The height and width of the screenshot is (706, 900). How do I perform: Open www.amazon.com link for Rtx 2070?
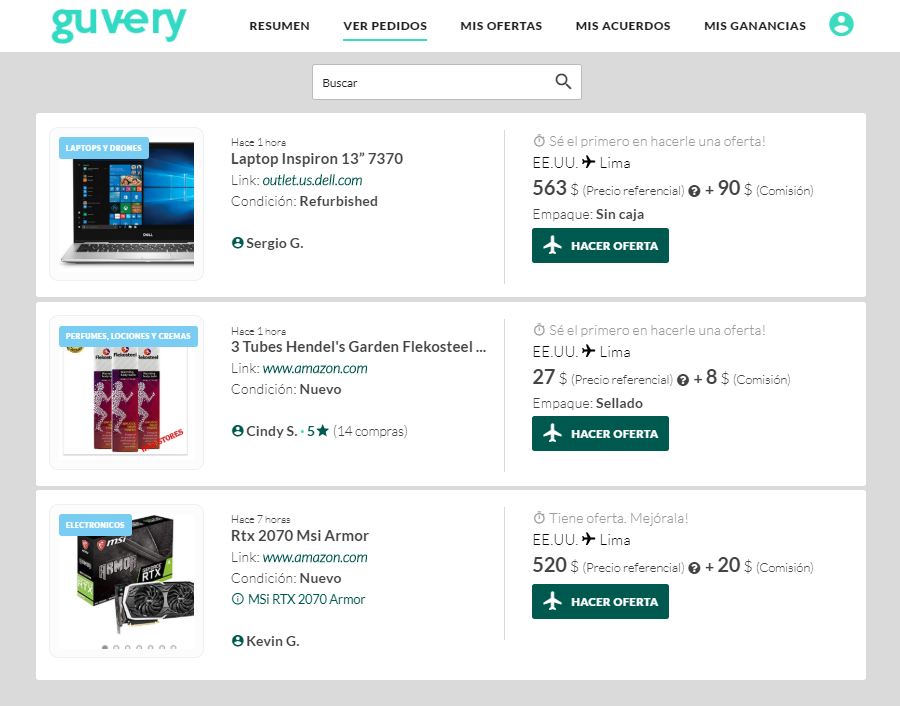click(315, 557)
